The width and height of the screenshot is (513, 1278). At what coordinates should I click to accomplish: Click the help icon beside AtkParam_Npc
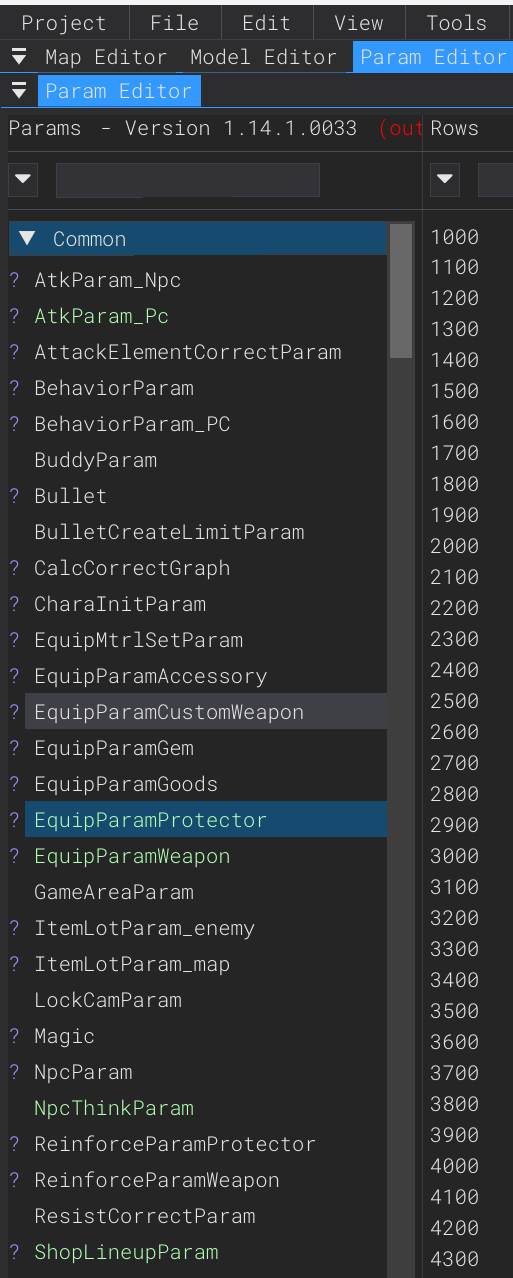tap(14, 280)
